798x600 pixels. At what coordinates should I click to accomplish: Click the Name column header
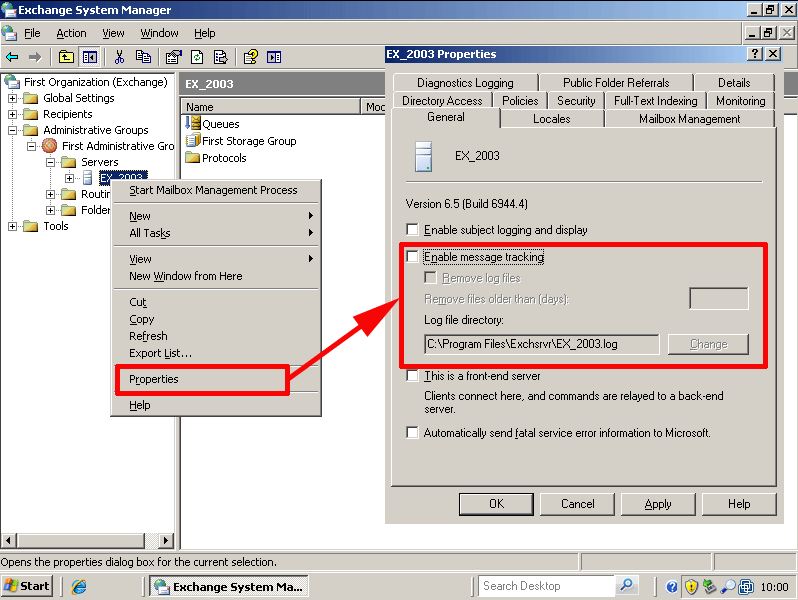coord(271,107)
